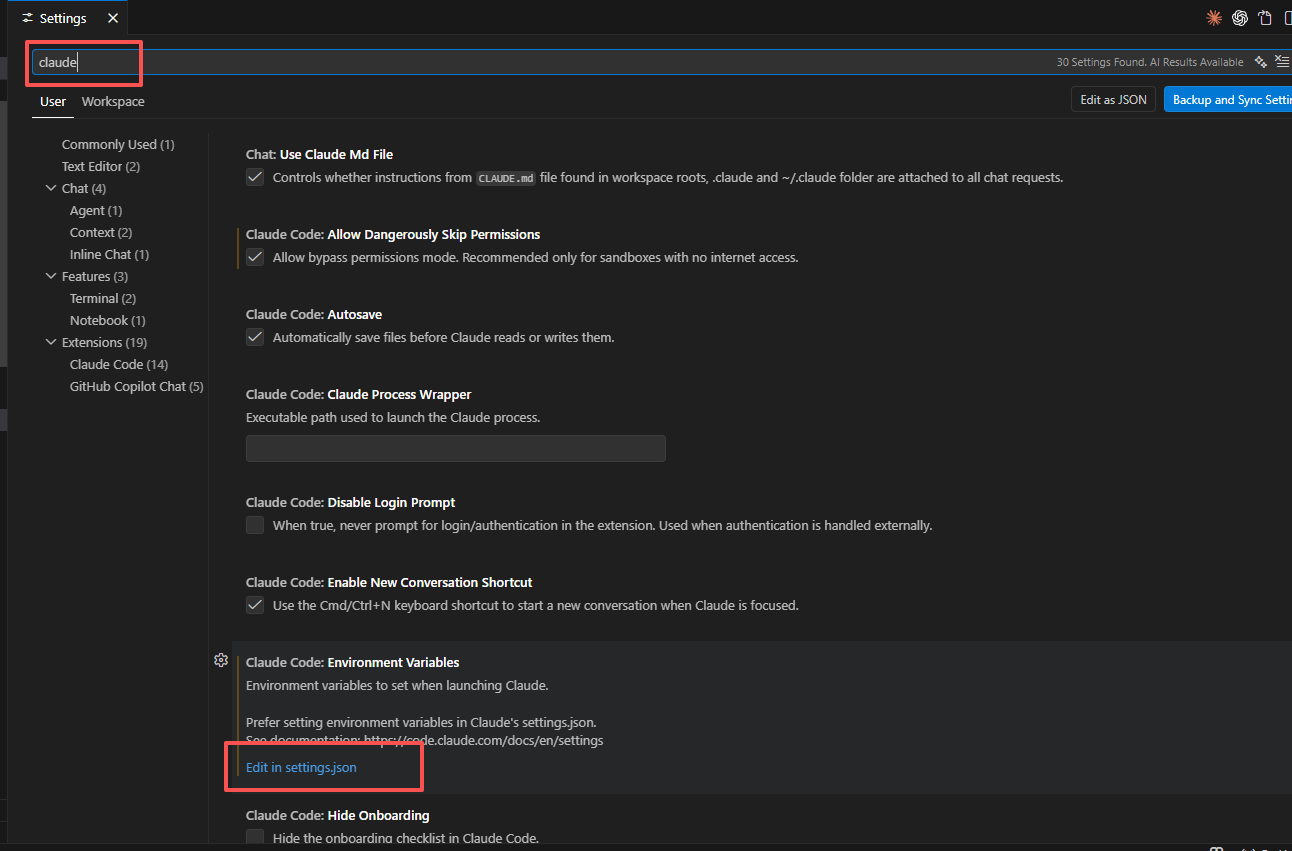Select Text Editor (2) in the settings tree
The height and width of the screenshot is (851, 1292).
pyautogui.click(x=101, y=167)
